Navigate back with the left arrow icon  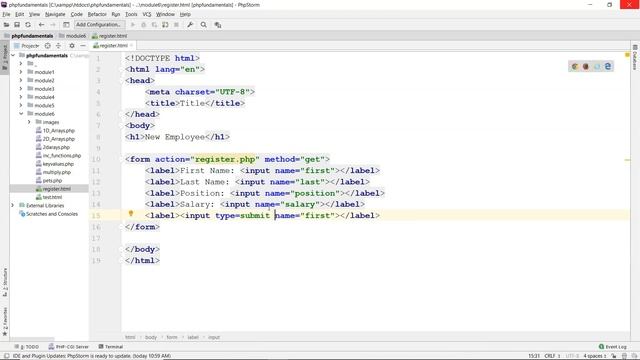[41, 25]
